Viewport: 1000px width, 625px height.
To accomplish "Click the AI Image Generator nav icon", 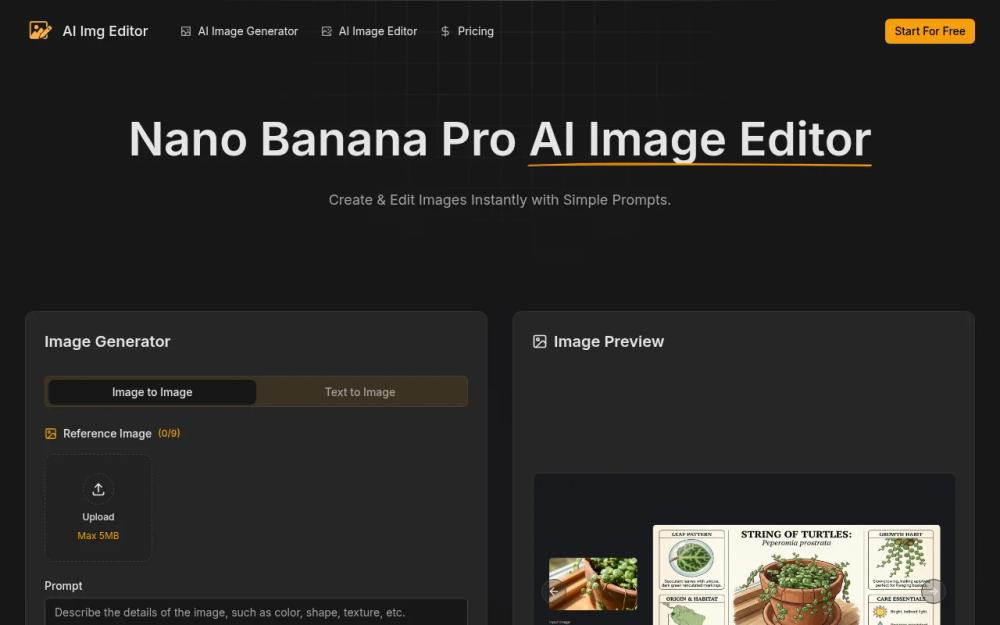I will (x=186, y=31).
